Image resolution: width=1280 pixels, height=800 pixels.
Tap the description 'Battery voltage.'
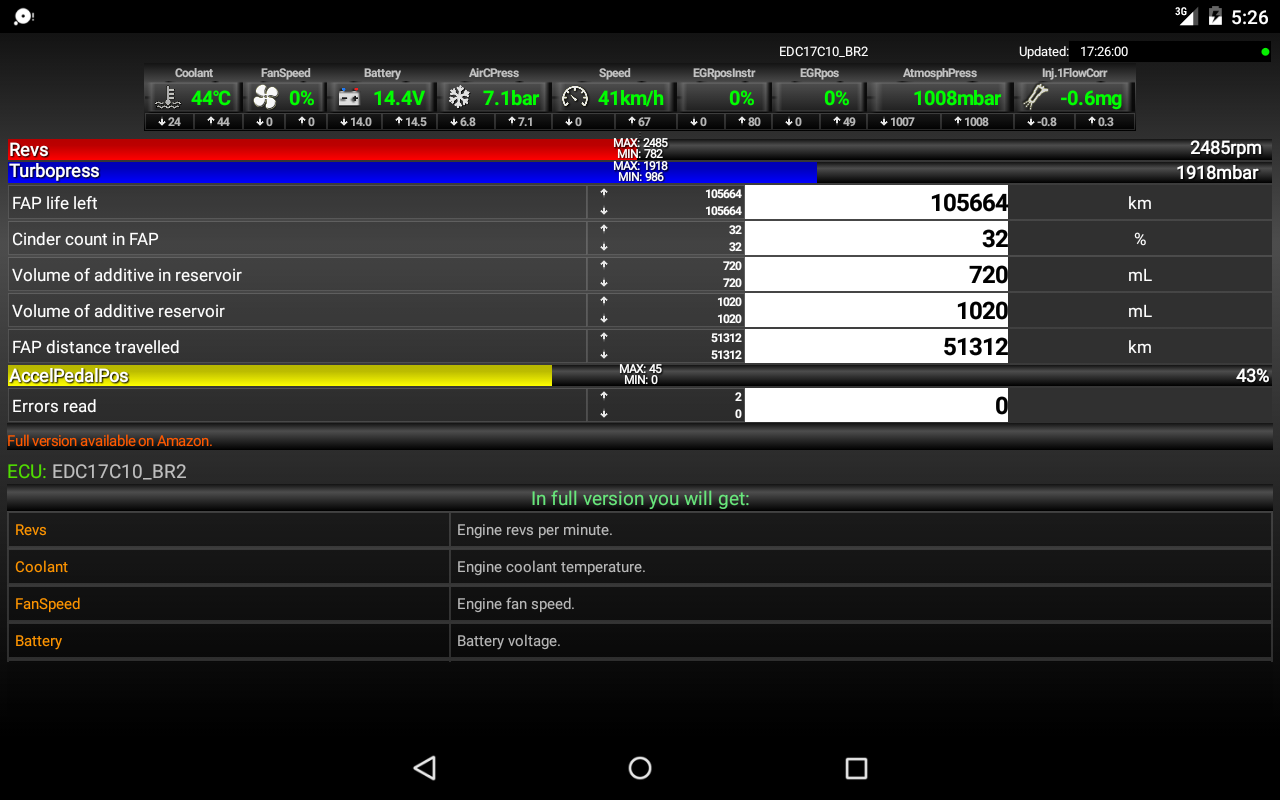[509, 641]
